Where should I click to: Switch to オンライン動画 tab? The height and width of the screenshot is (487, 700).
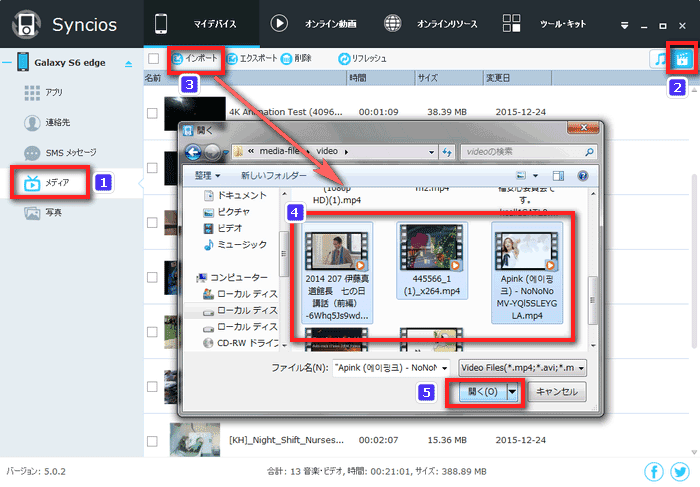tap(313, 24)
